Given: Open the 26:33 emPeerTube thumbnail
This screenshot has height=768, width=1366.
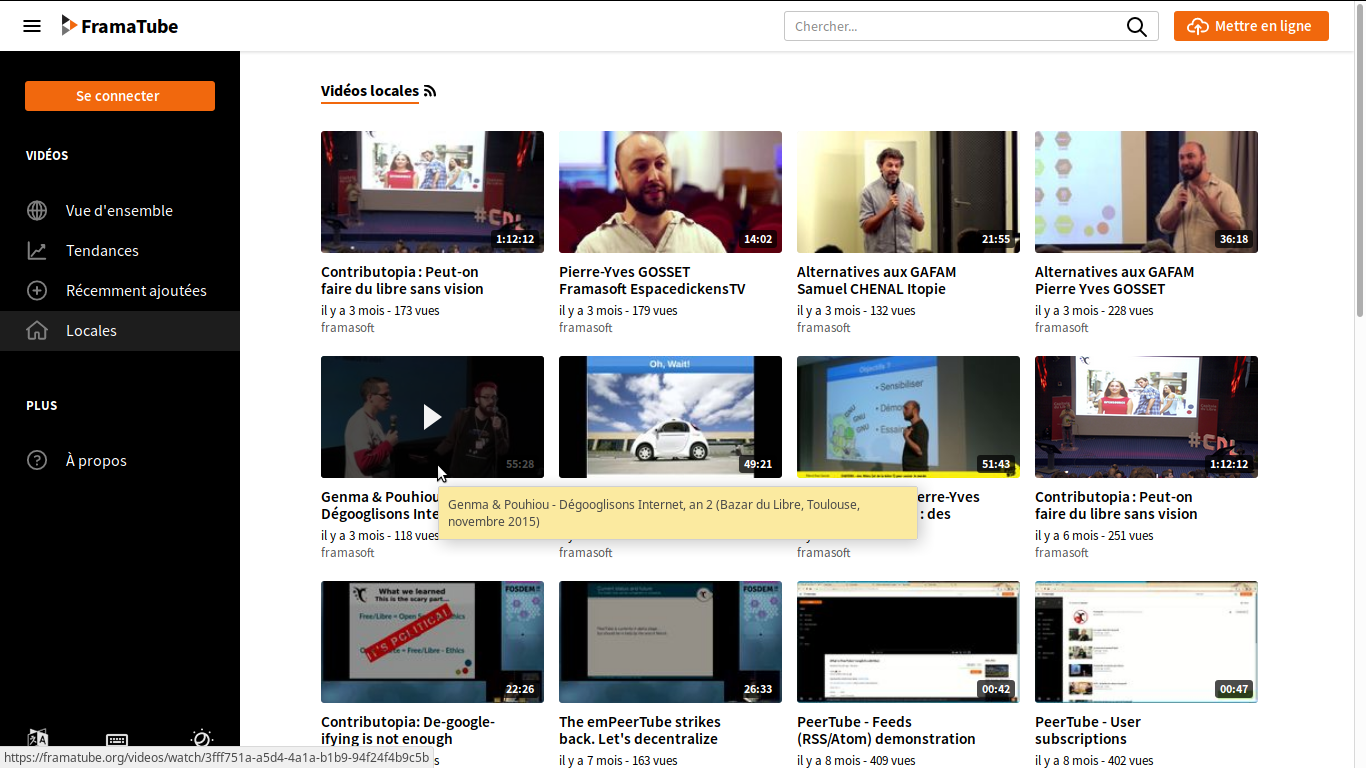Looking at the screenshot, I should [x=670, y=642].
